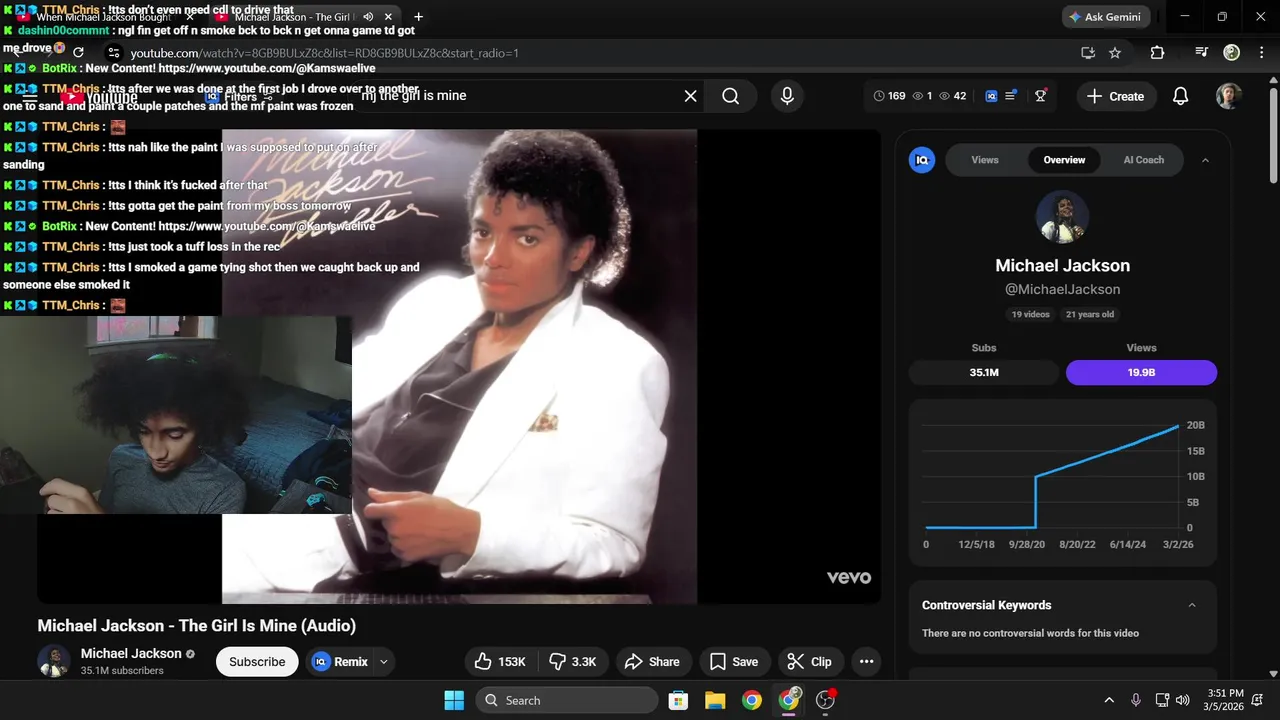Click the Share button
The width and height of the screenshot is (1280, 720).
point(652,661)
